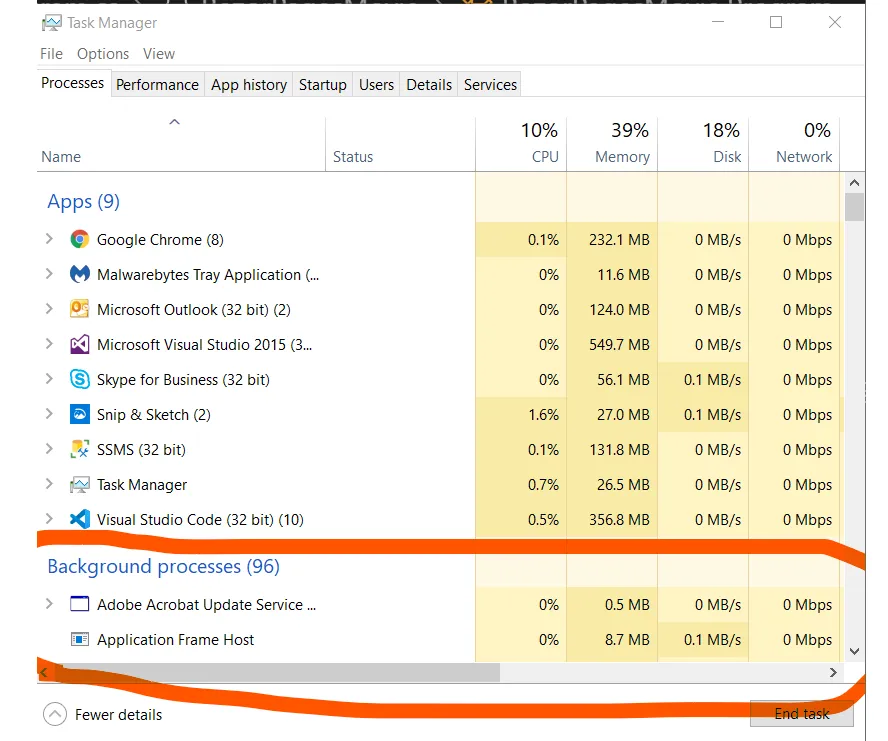Open the View menu

(159, 54)
